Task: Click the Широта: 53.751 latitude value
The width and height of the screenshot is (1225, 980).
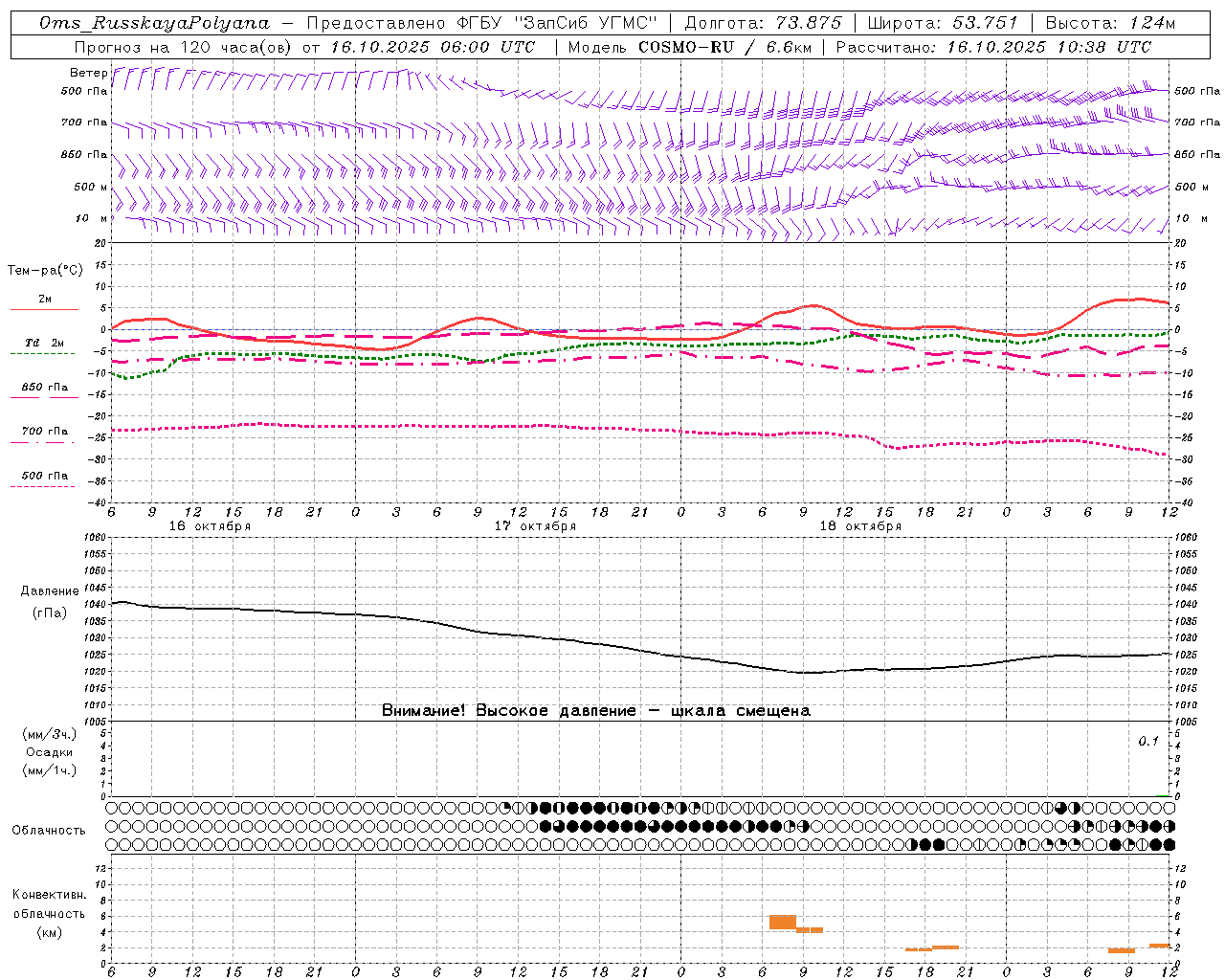Action: click(945, 23)
